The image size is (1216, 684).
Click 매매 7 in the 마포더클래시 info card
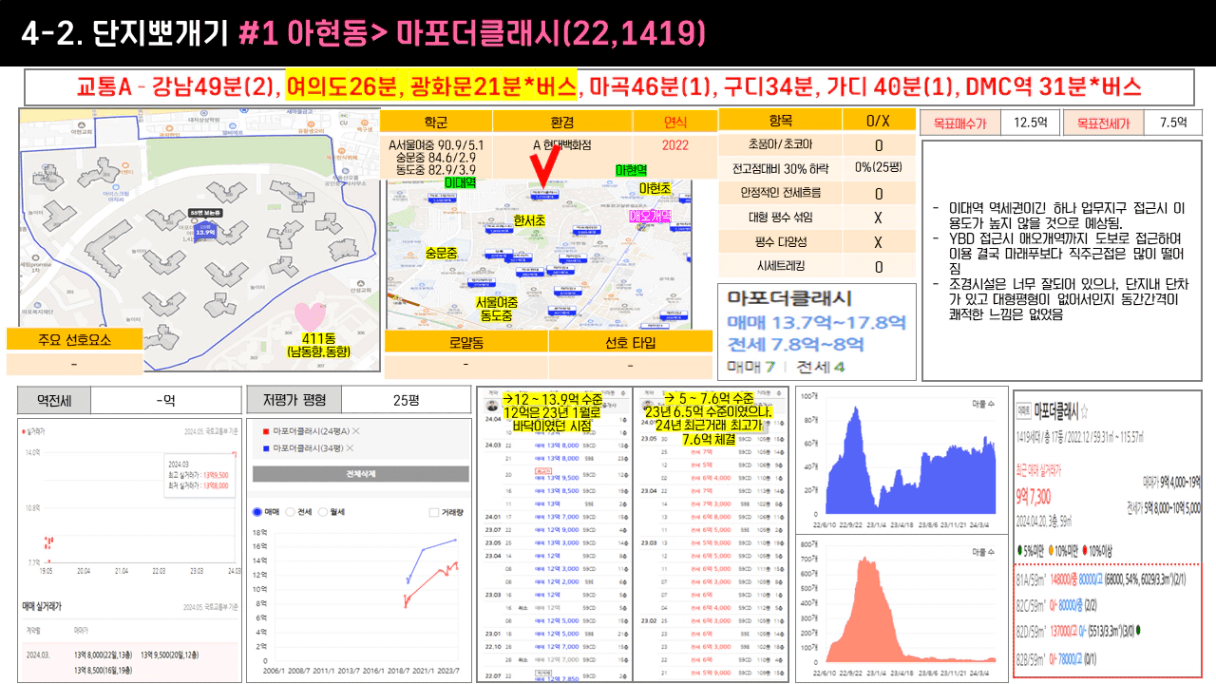coord(750,367)
